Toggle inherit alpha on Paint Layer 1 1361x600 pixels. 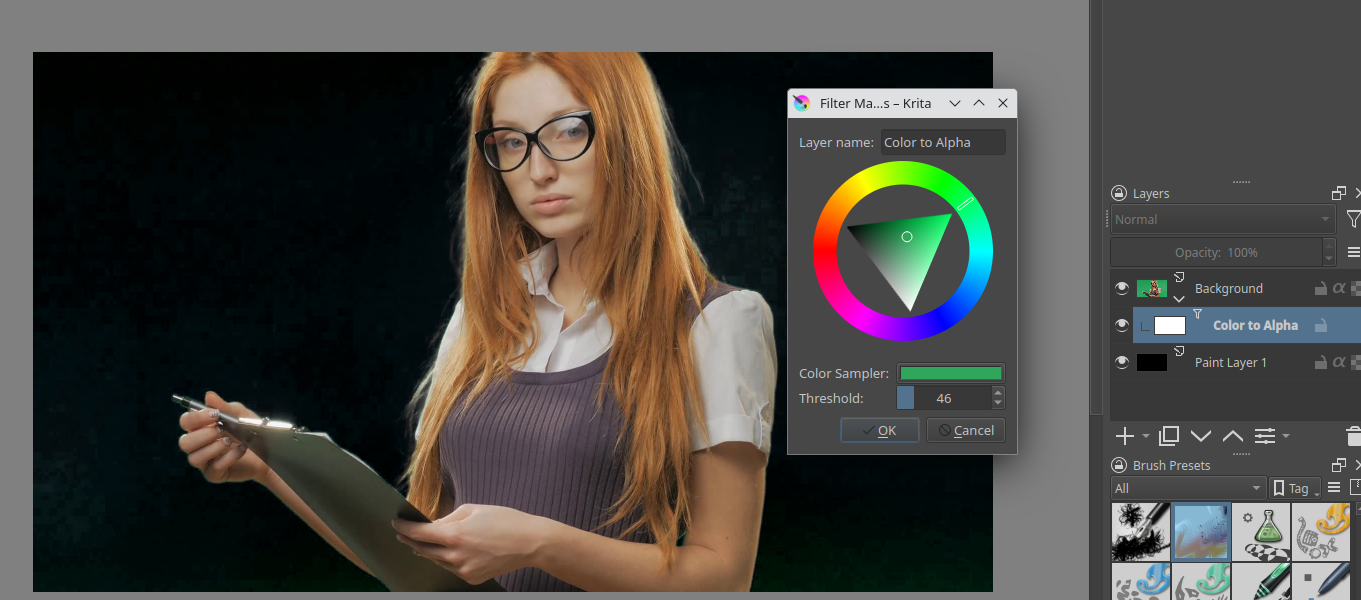coord(1339,362)
